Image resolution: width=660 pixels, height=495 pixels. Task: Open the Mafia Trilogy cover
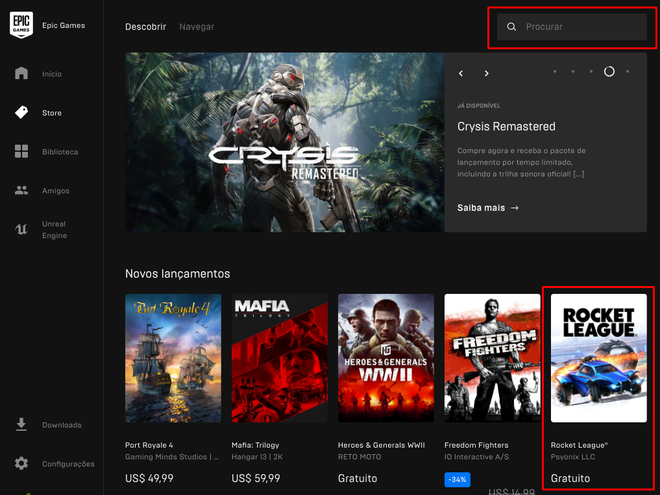pos(279,358)
